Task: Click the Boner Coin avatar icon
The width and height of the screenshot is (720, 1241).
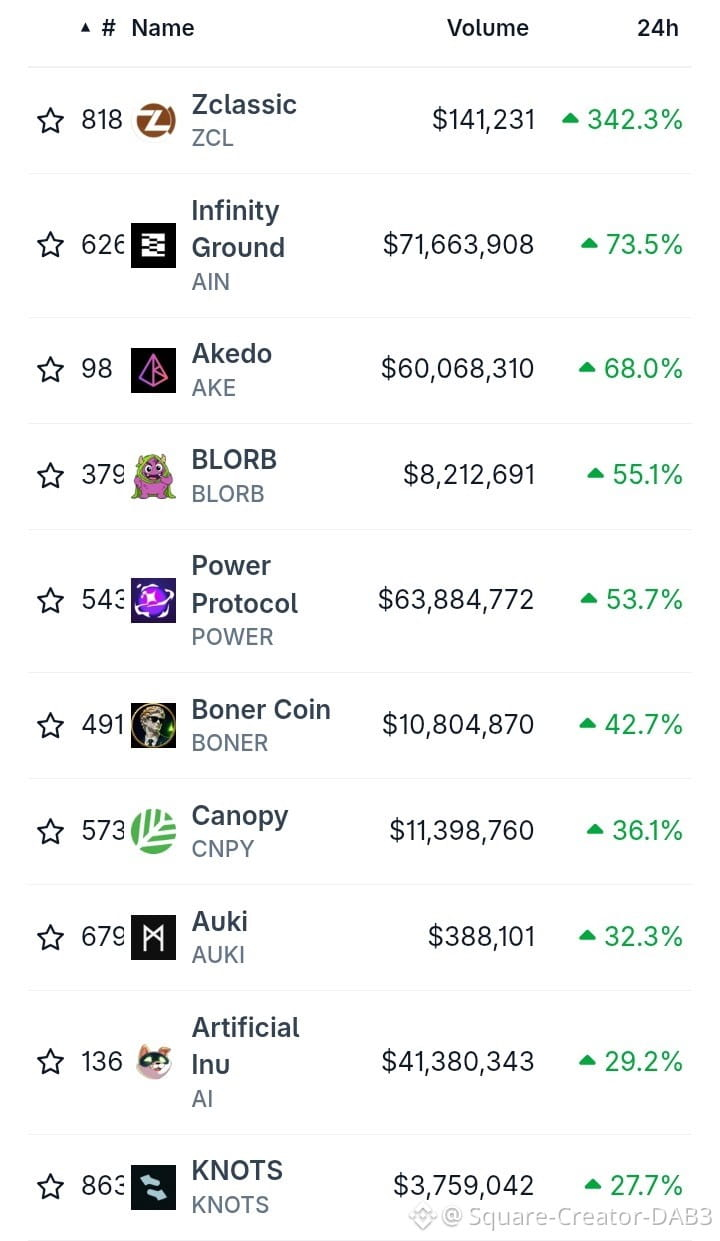Action: click(x=153, y=725)
